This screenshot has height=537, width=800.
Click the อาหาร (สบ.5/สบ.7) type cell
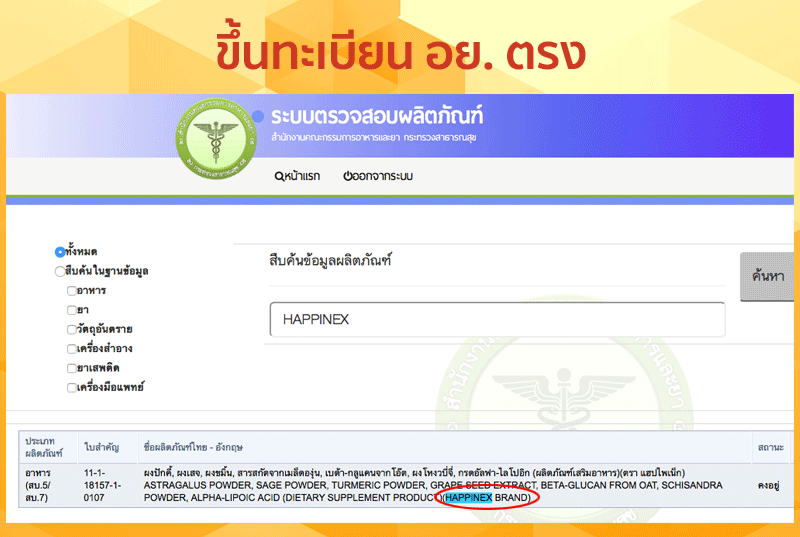click(48, 485)
